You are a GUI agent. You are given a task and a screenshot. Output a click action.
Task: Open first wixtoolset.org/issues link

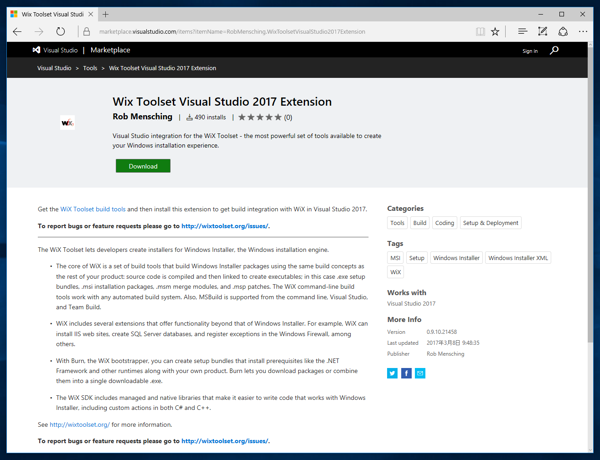pos(225,226)
